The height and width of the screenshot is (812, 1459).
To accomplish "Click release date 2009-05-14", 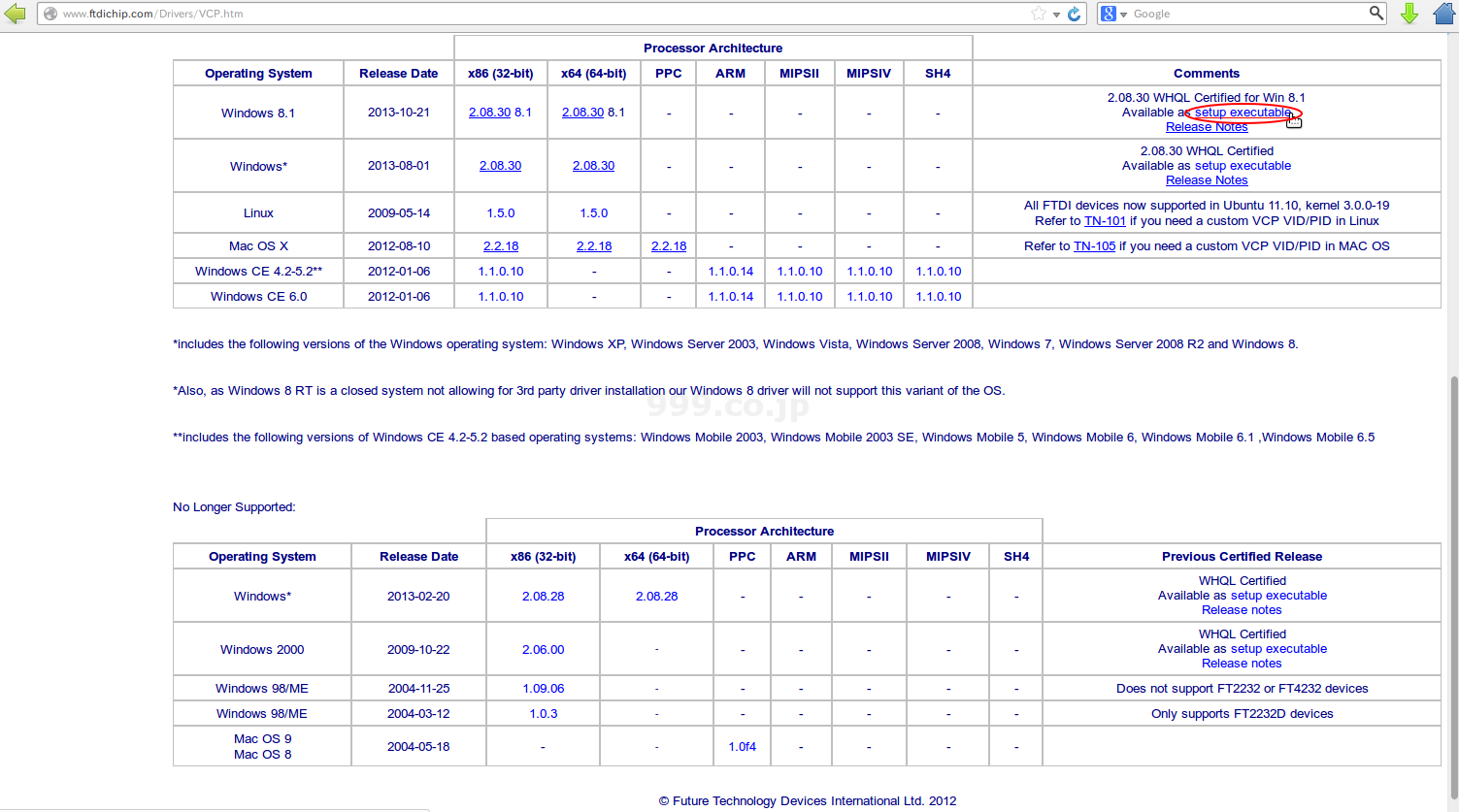I will (x=399, y=213).
